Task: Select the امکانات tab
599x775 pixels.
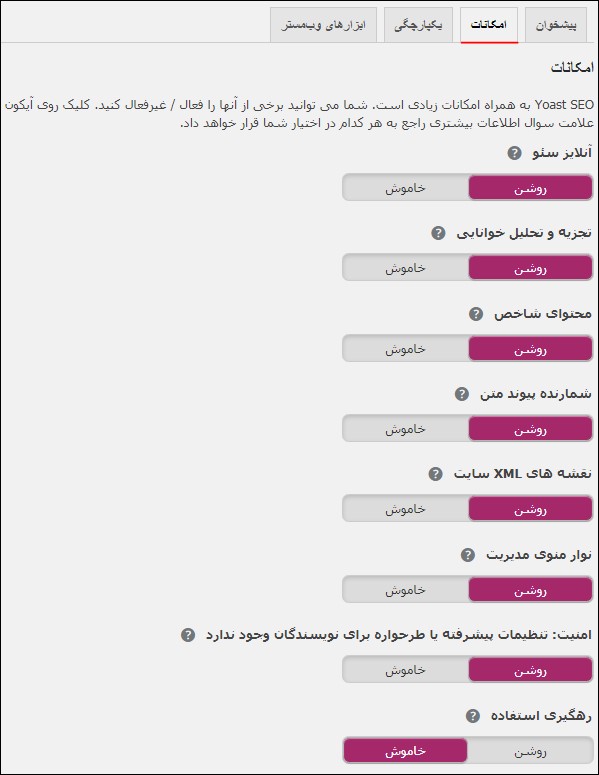Action: pos(489,25)
